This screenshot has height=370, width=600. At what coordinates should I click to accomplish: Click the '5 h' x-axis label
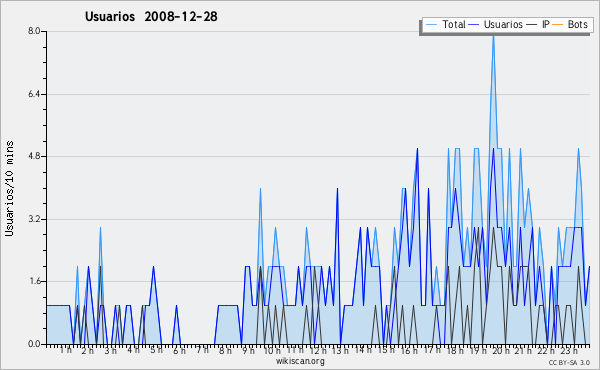156,350
